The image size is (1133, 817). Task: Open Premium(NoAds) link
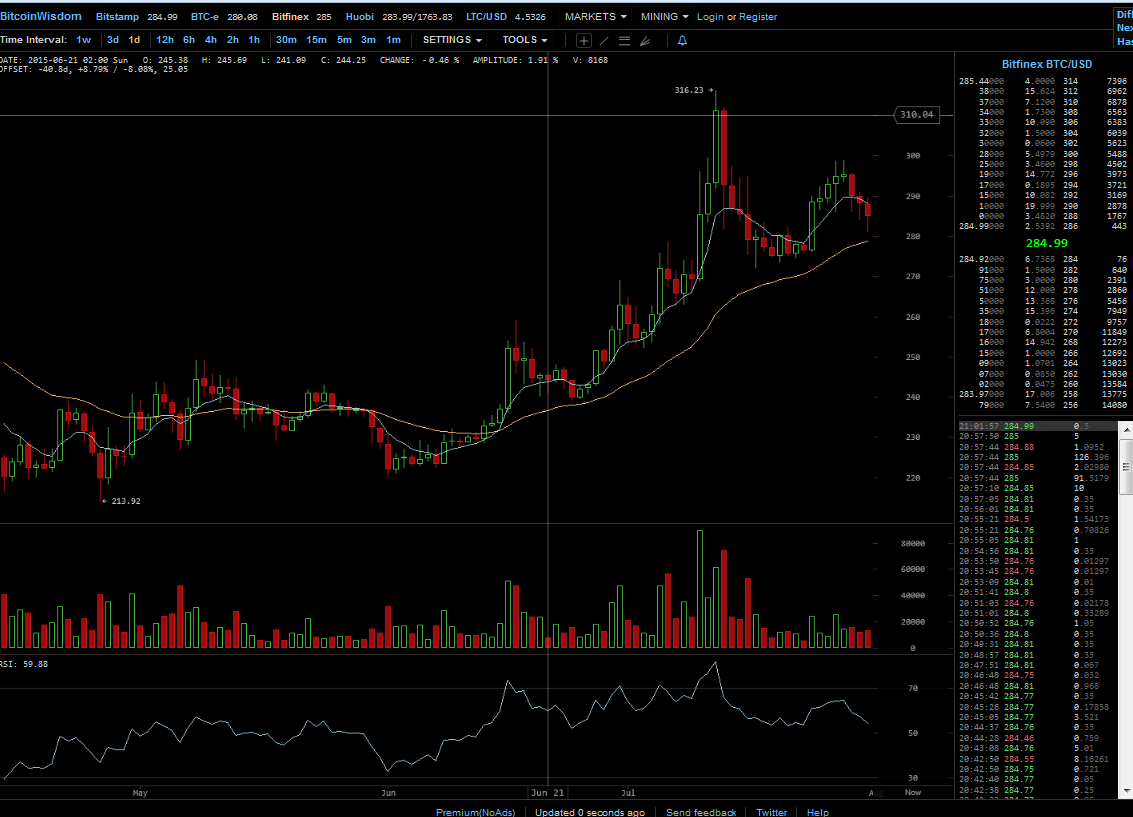pos(475,812)
